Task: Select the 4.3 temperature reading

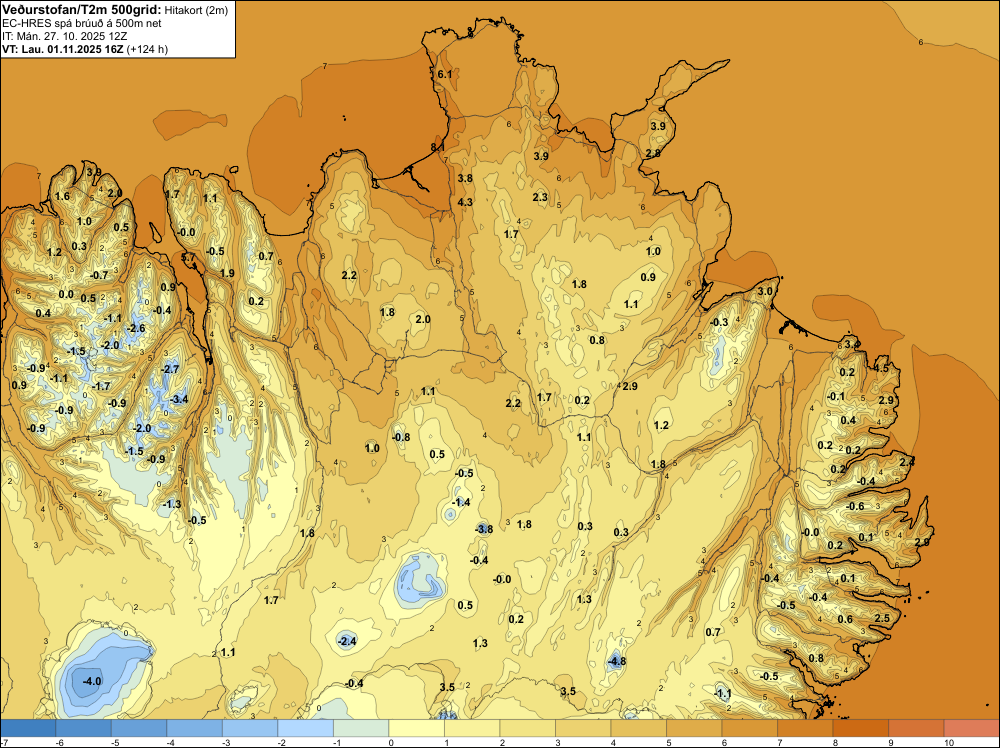Action: click(x=466, y=202)
